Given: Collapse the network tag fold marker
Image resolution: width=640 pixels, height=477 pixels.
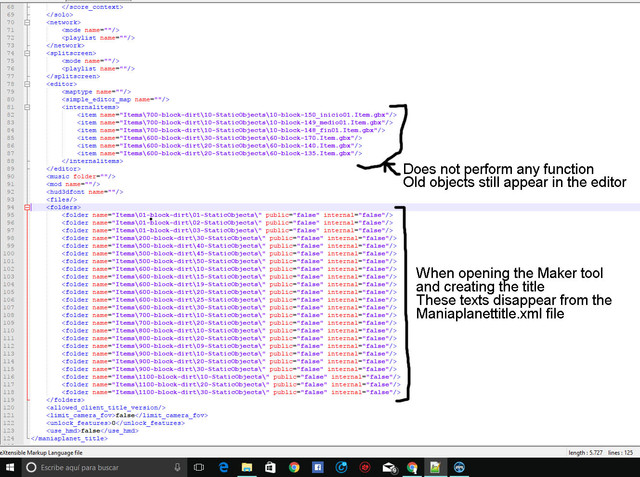Looking at the screenshot, I should [27, 22].
